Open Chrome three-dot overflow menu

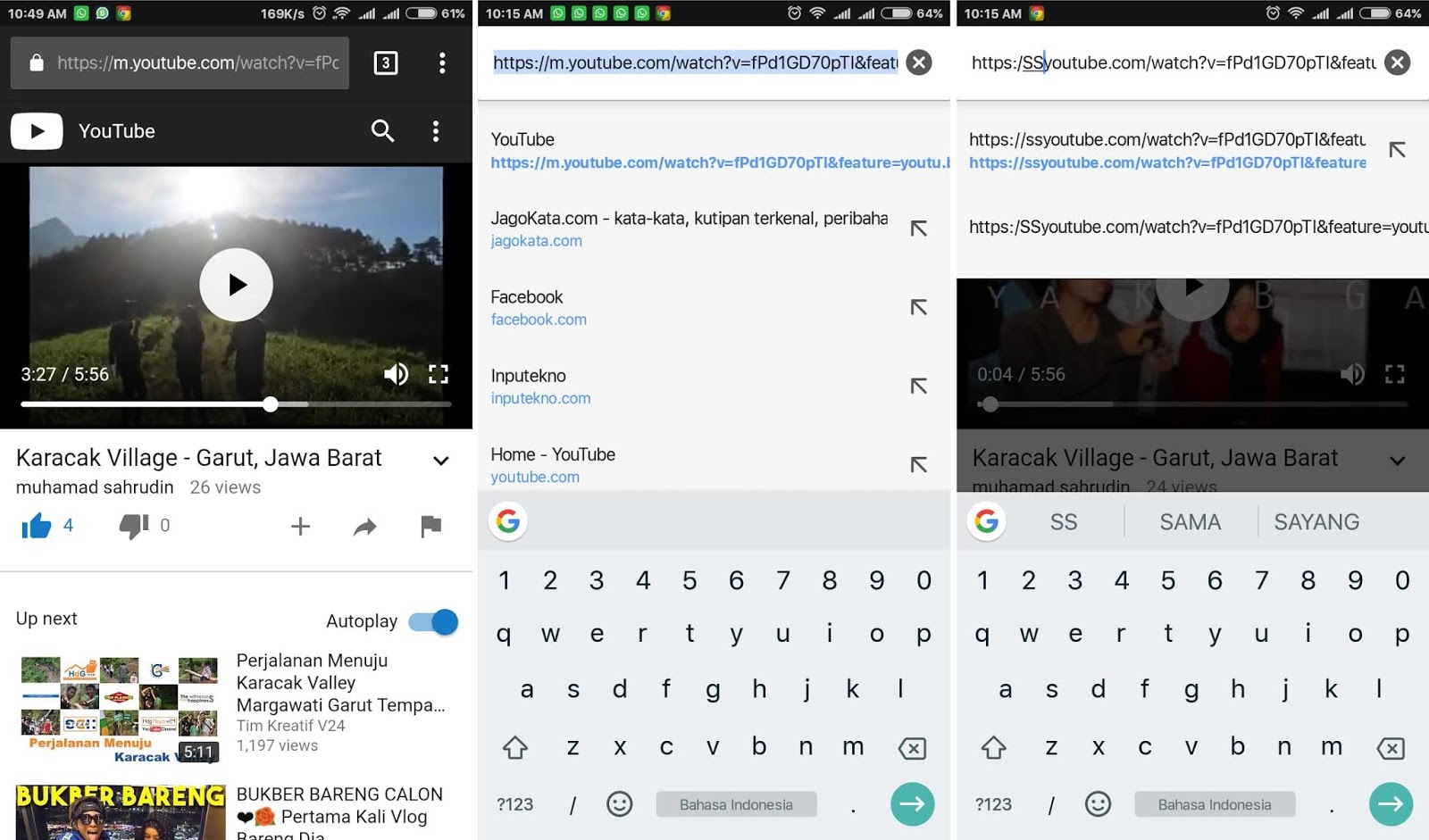(x=442, y=62)
